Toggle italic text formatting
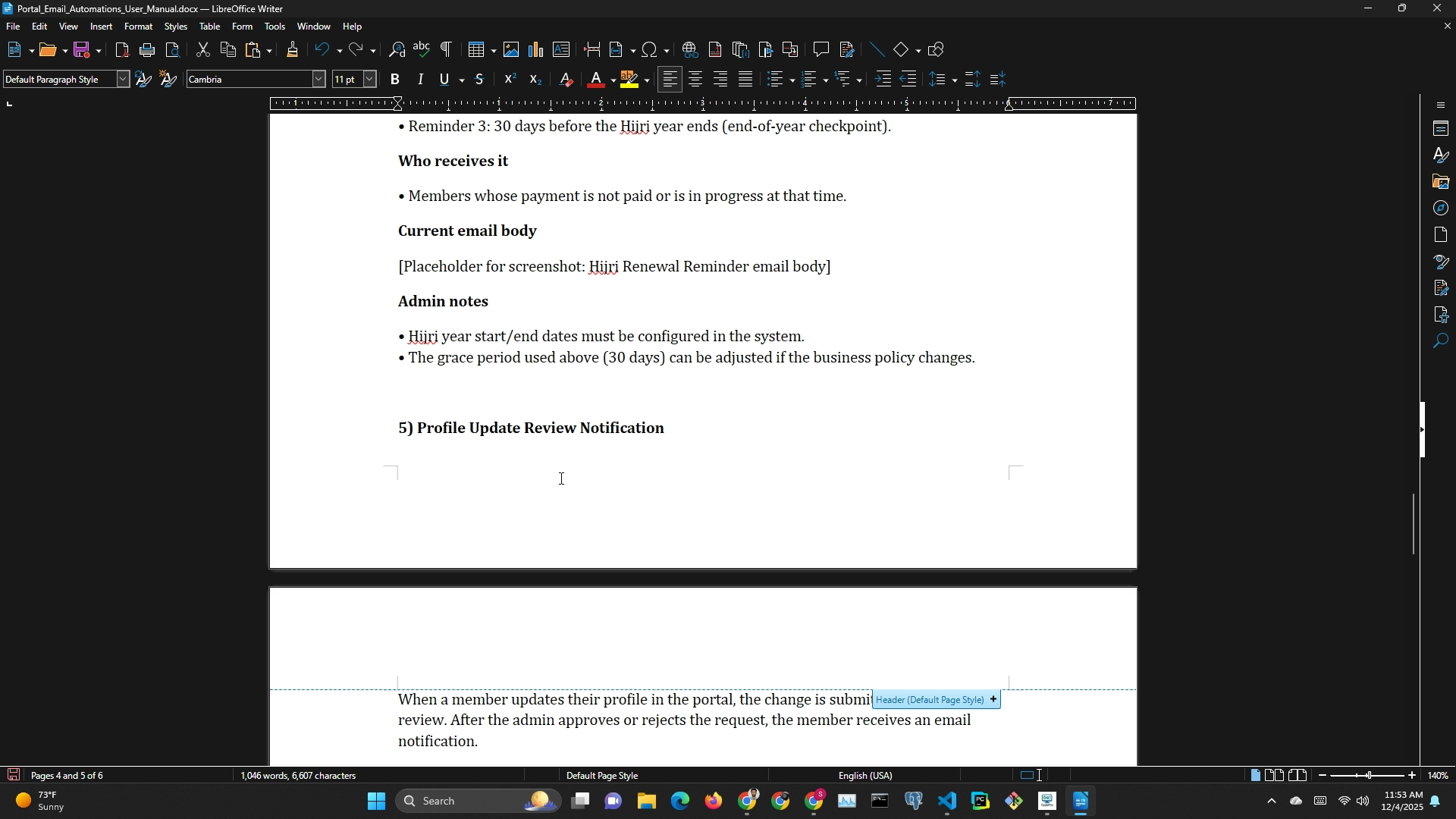The image size is (1456, 819). [420, 80]
